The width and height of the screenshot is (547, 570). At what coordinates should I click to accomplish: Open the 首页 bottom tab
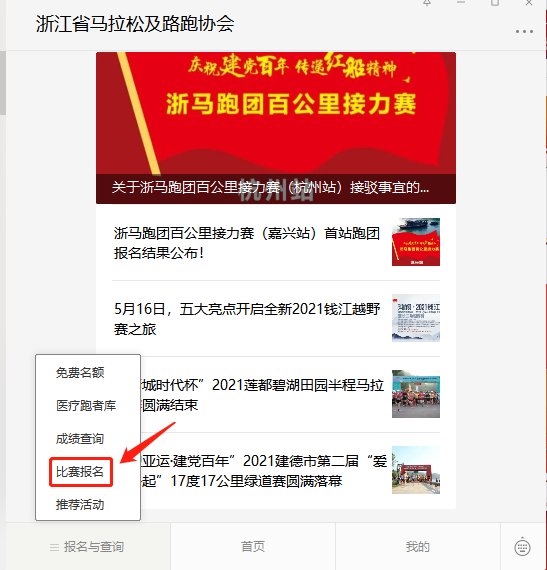[x=253, y=547]
